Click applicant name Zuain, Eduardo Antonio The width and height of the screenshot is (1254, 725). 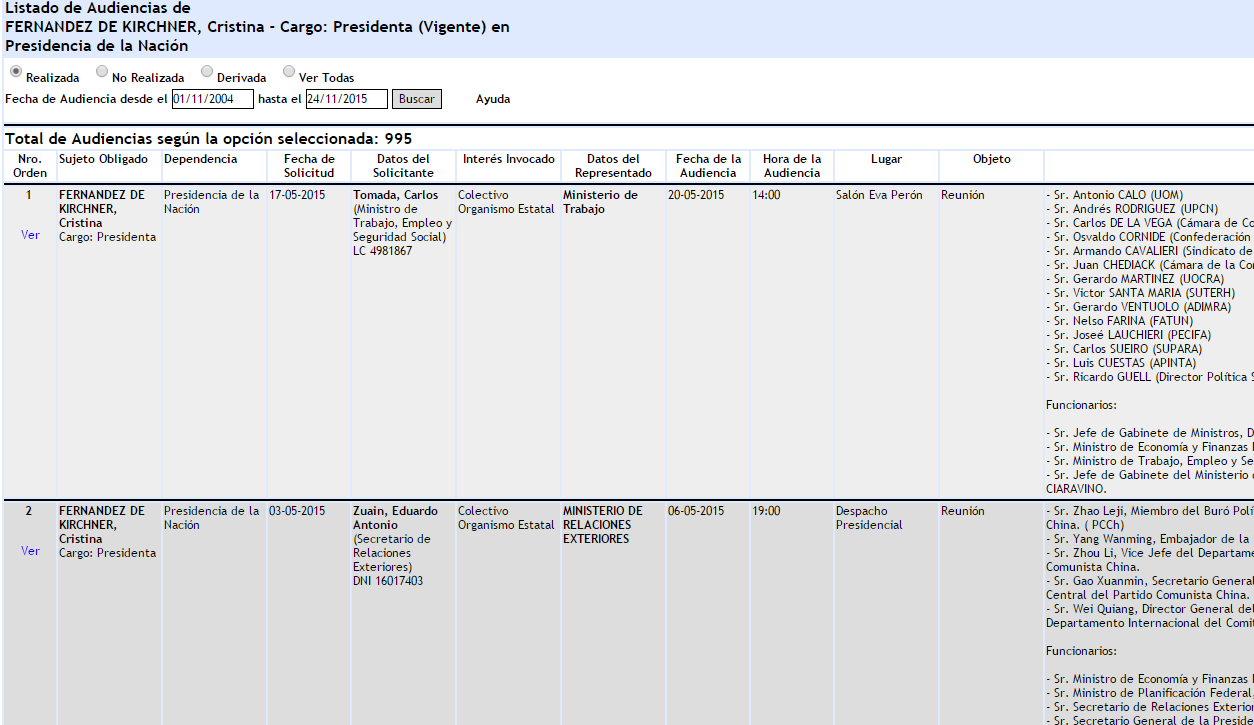pos(395,518)
